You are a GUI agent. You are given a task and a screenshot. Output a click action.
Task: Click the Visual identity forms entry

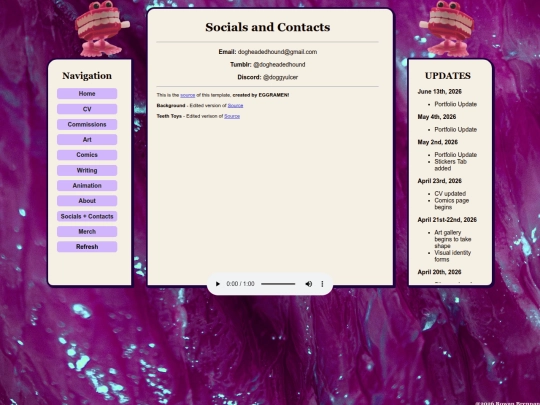click(453, 256)
